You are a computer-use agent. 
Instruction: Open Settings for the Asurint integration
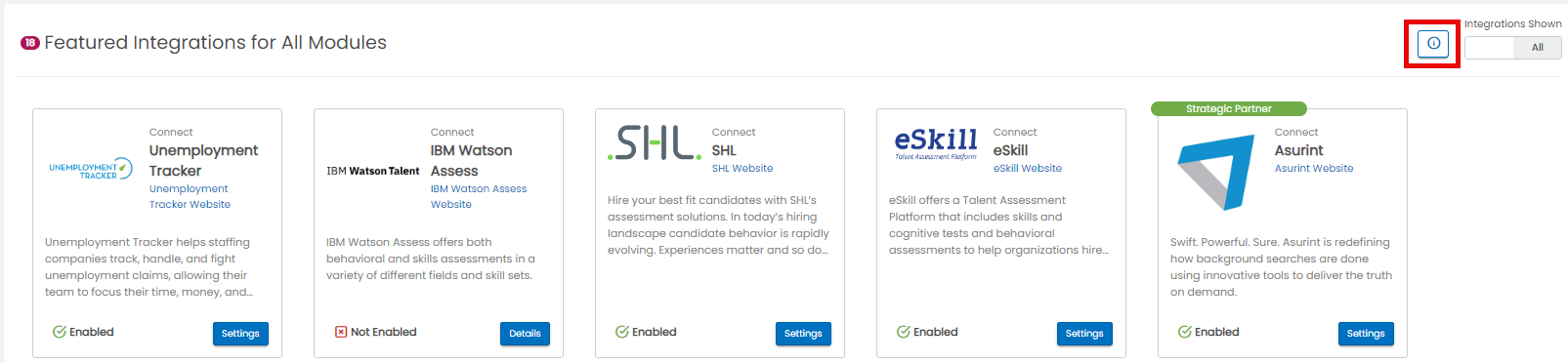pos(1366,334)
